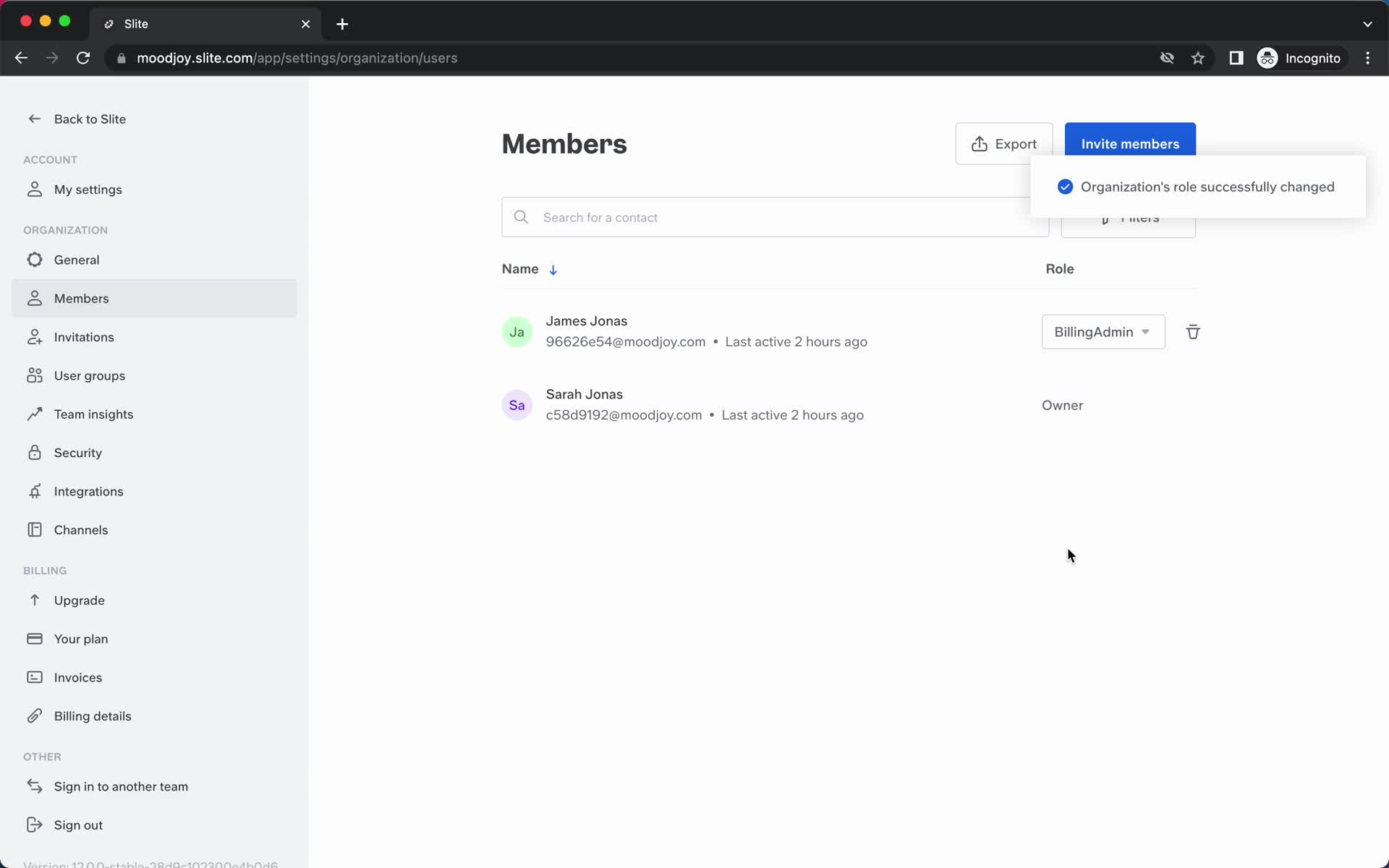Click the Invitations sidebar icon
This screenshot has width=1389, height=868.
point(34,337)
